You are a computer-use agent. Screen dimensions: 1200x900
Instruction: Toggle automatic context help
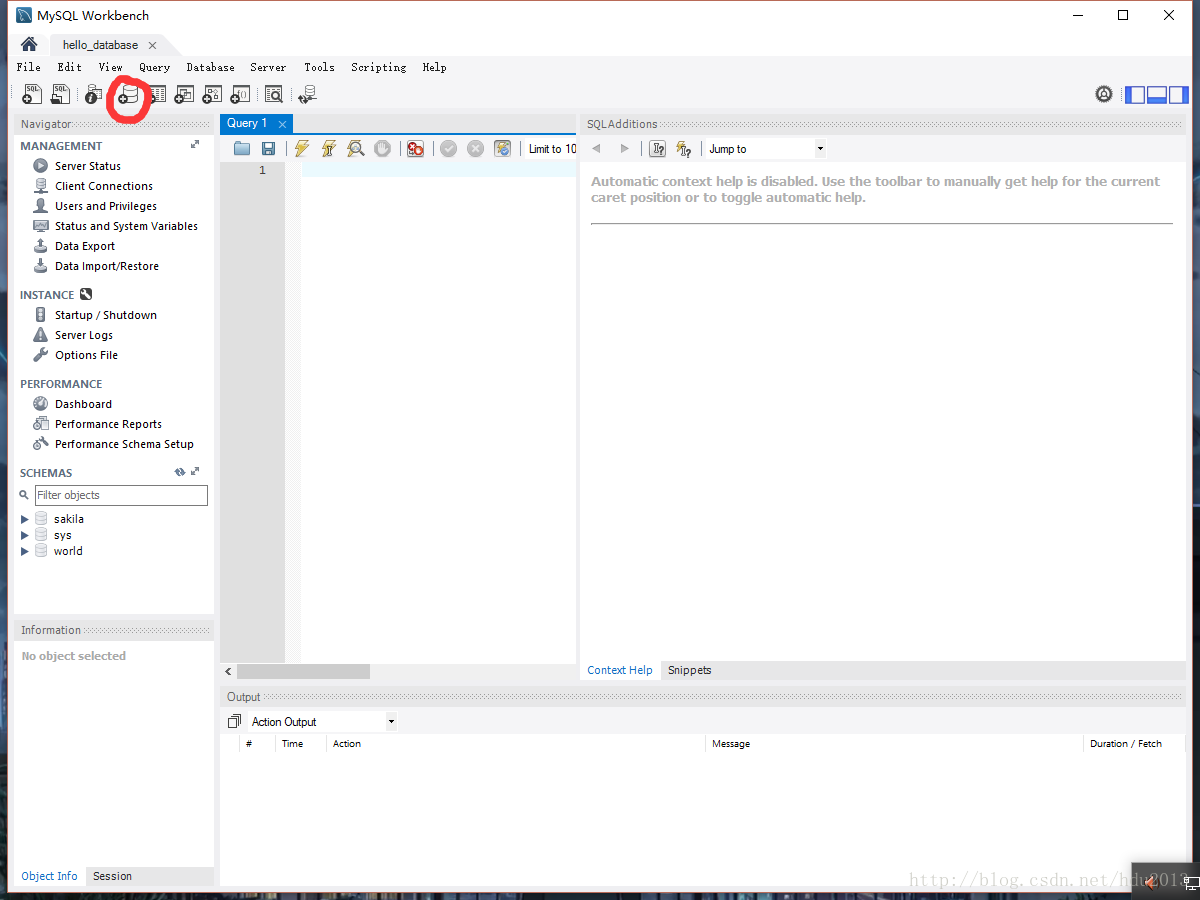(684, 149)
